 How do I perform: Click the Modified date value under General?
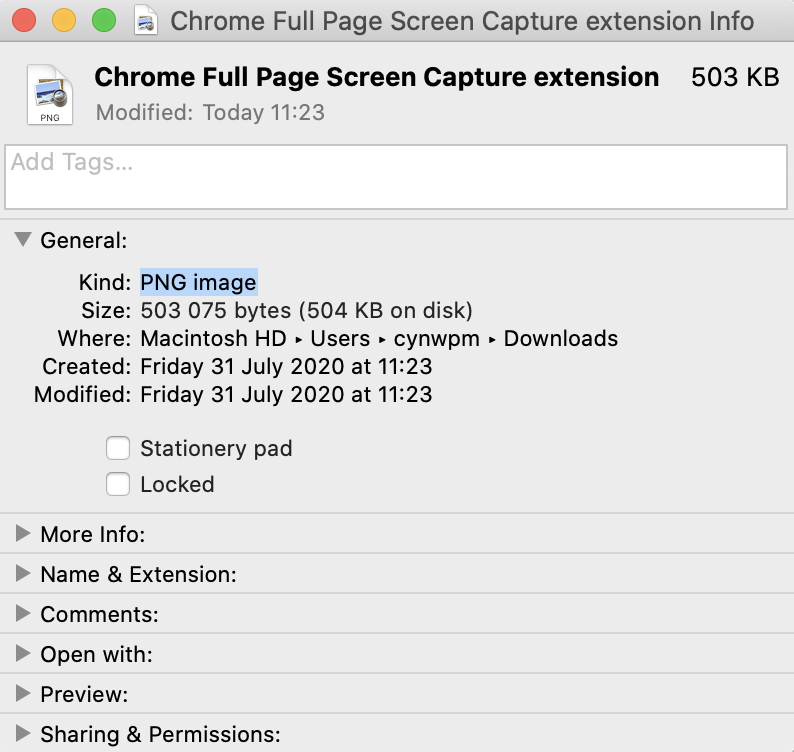tap(286, 394)
